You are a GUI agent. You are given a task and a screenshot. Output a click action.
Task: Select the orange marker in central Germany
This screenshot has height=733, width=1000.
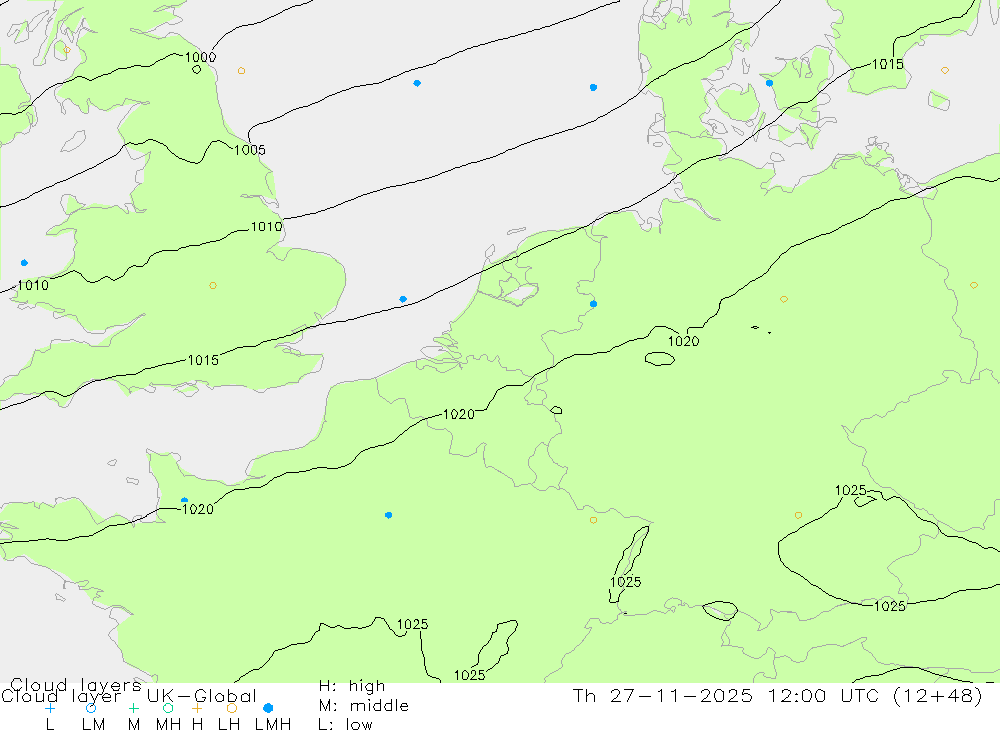[784, 299]
